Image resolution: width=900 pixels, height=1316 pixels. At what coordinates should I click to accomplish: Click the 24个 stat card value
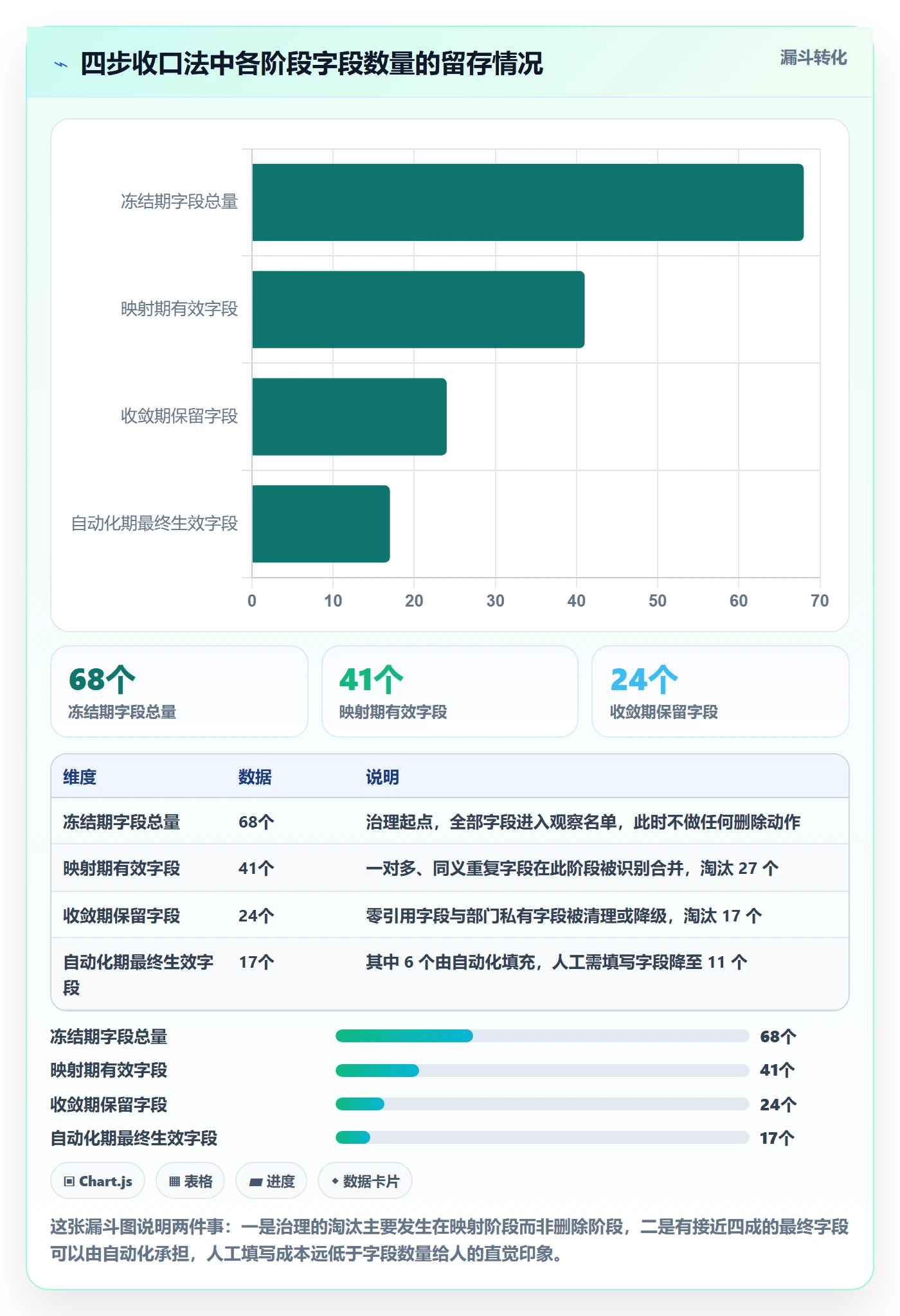(644, 679)
